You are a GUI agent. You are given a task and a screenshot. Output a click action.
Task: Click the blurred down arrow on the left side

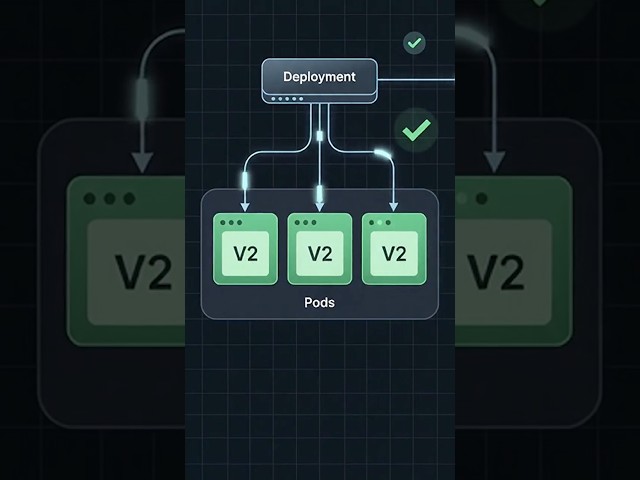pyautogui.click(x=142, y=162)
